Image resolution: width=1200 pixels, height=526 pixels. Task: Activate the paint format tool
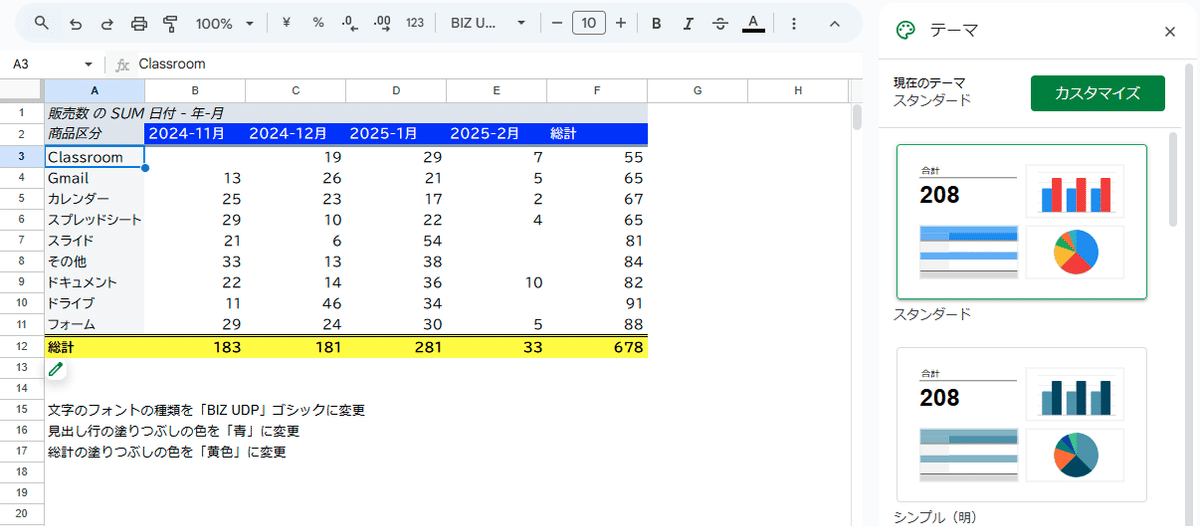170,23
